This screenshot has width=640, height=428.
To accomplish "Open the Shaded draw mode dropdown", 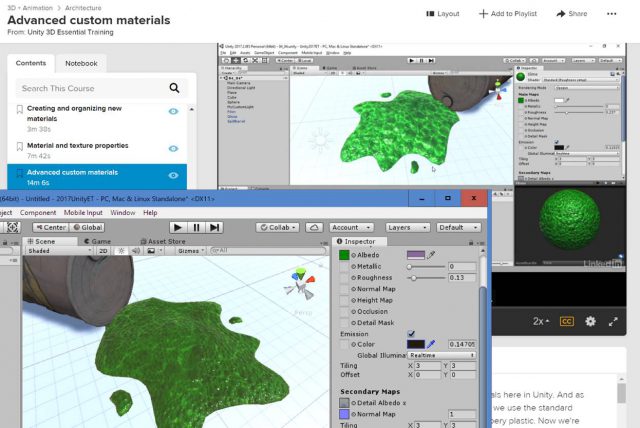I will 59,251.
